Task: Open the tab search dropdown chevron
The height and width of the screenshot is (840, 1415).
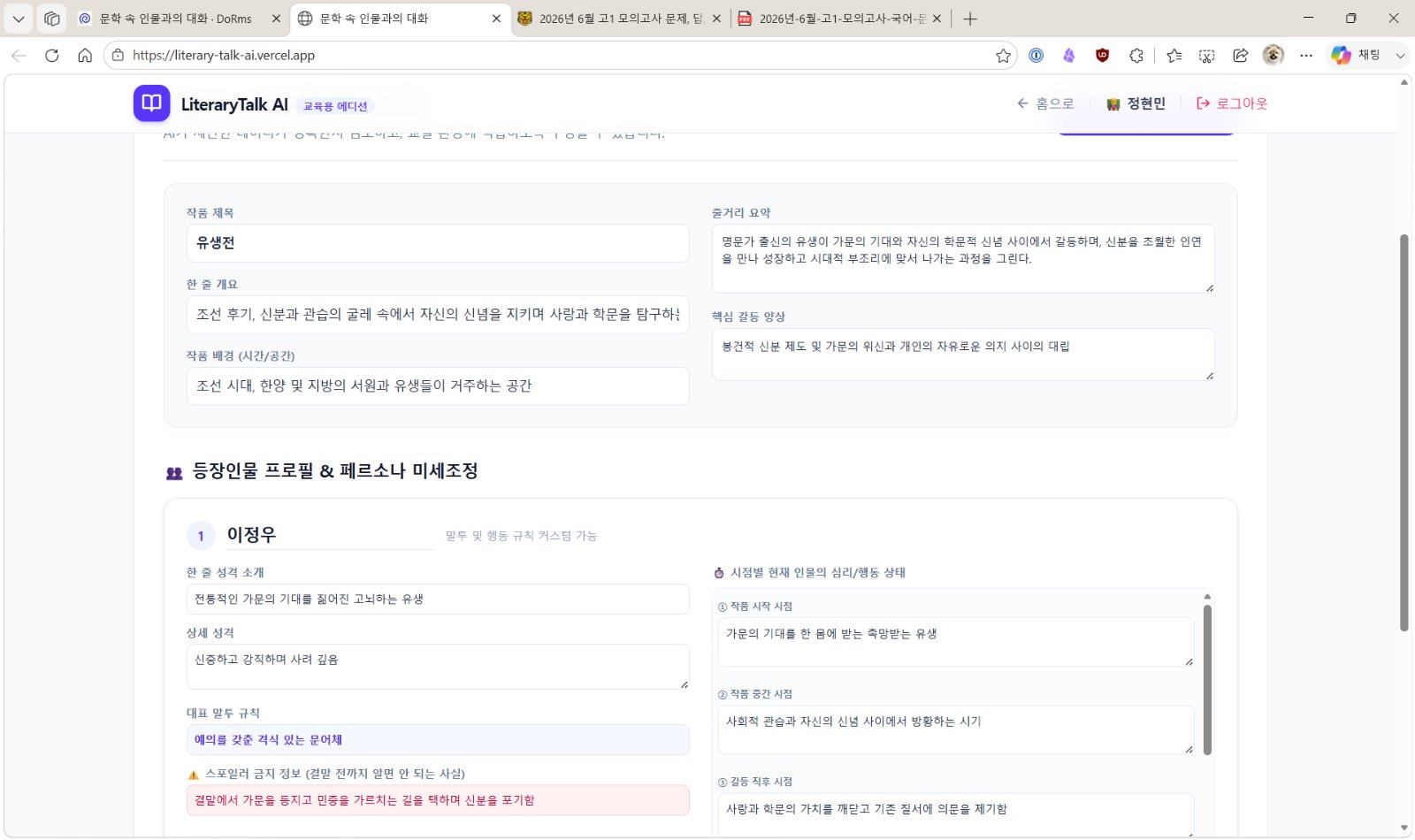Action: coord(19,19)
